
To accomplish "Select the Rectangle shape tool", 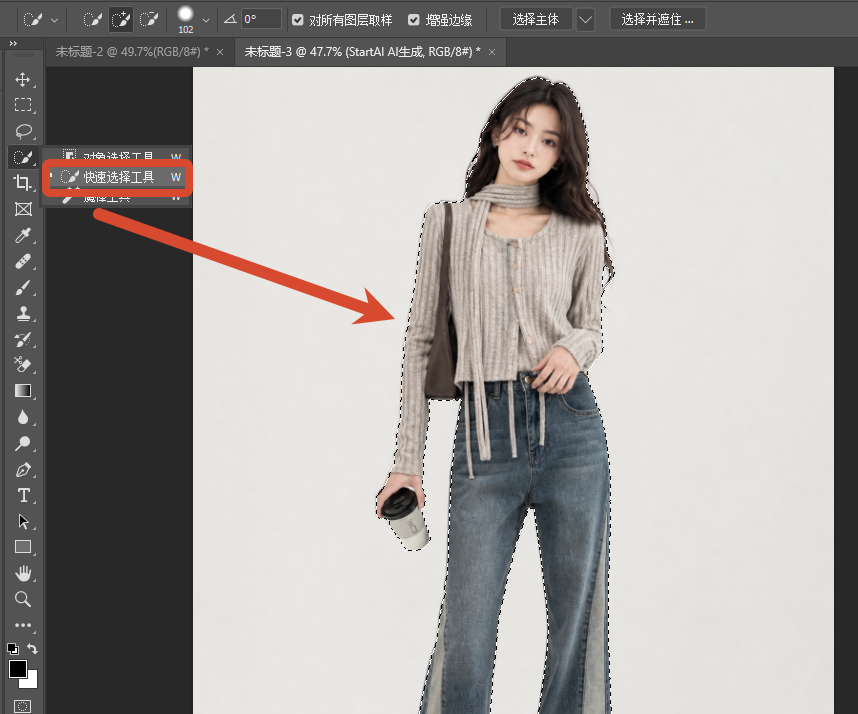I will (22, 547).
